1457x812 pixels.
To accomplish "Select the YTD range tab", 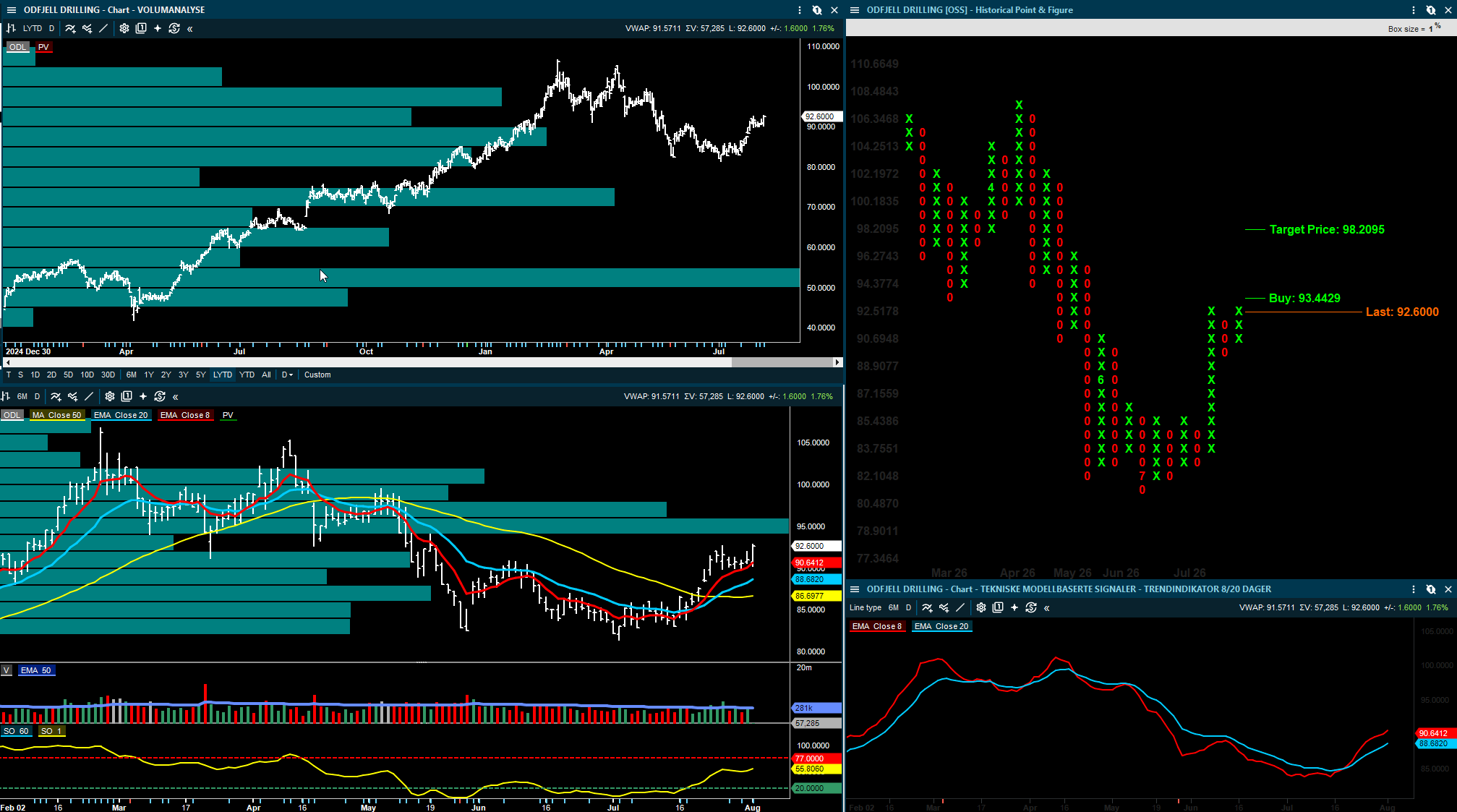I will tap(247, 375).
